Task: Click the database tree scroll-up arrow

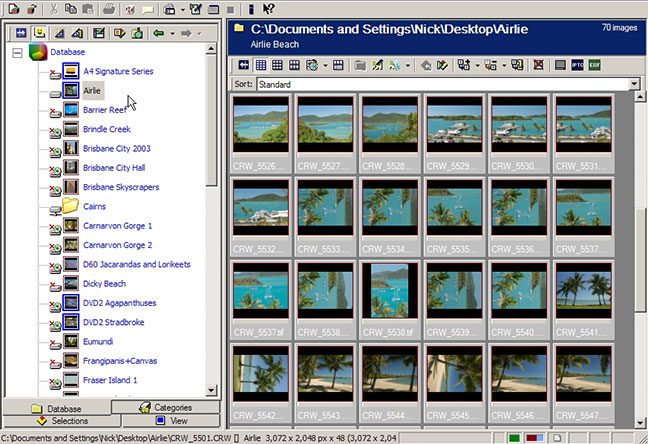Action: [x=211, y=49]
